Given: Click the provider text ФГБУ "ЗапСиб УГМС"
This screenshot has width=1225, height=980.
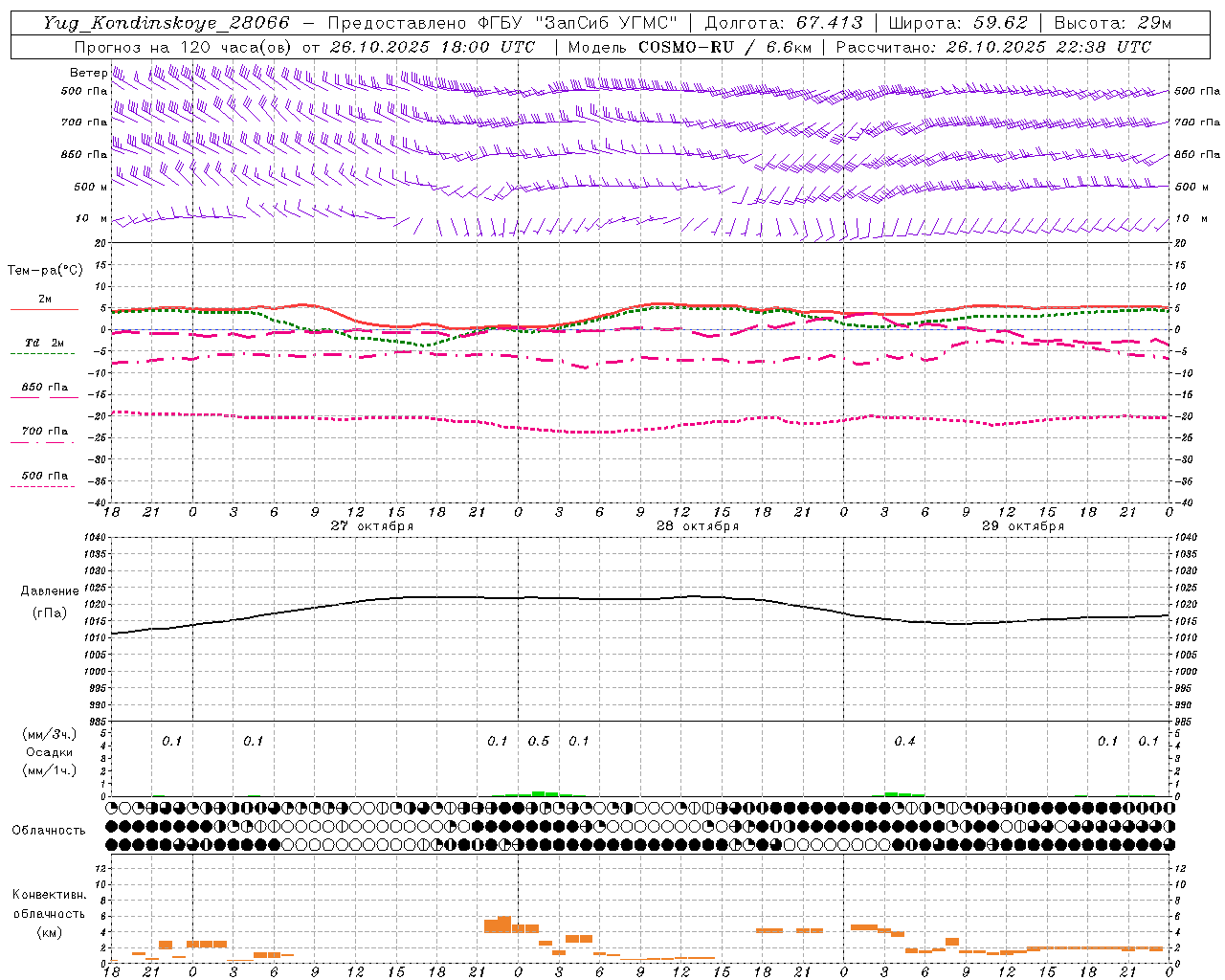Looking at the screenshot, I should 577,23.
